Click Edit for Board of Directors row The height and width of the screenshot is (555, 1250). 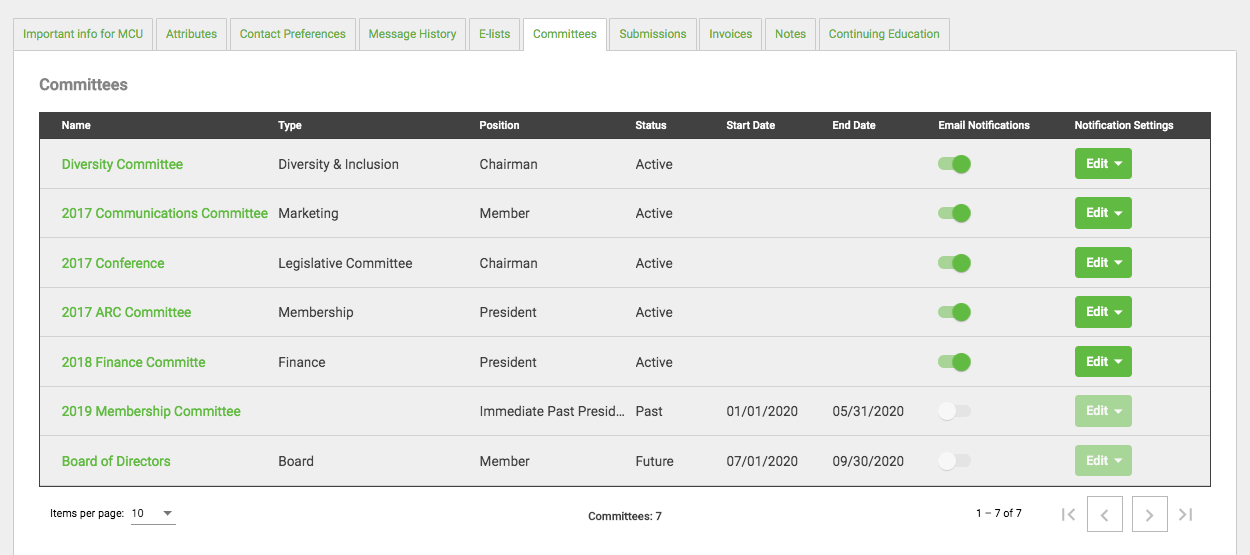click(x=1103, y=461)
